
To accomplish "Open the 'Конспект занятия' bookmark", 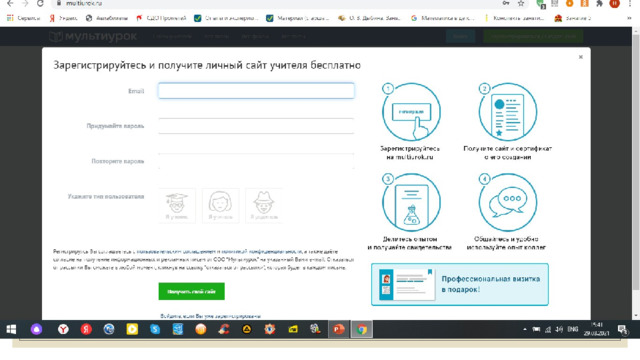I will pyautogui.click(x=514, y=18).
